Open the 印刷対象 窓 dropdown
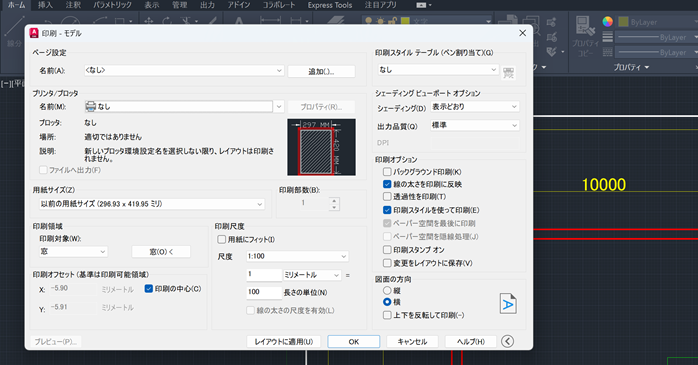This screenshot has width=698, height=365. pos(73,251)
